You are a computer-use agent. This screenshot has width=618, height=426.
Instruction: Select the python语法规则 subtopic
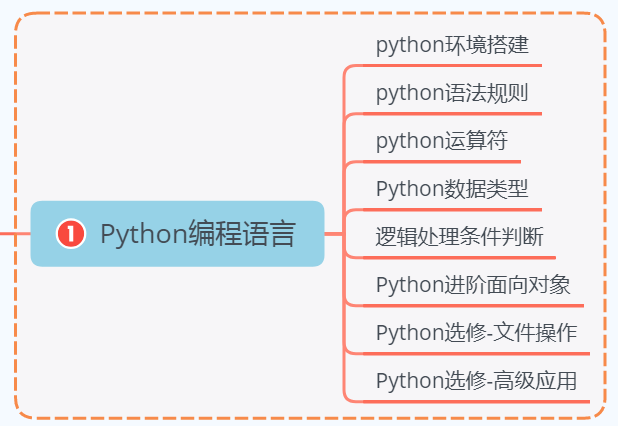click(x=452, y=93)
